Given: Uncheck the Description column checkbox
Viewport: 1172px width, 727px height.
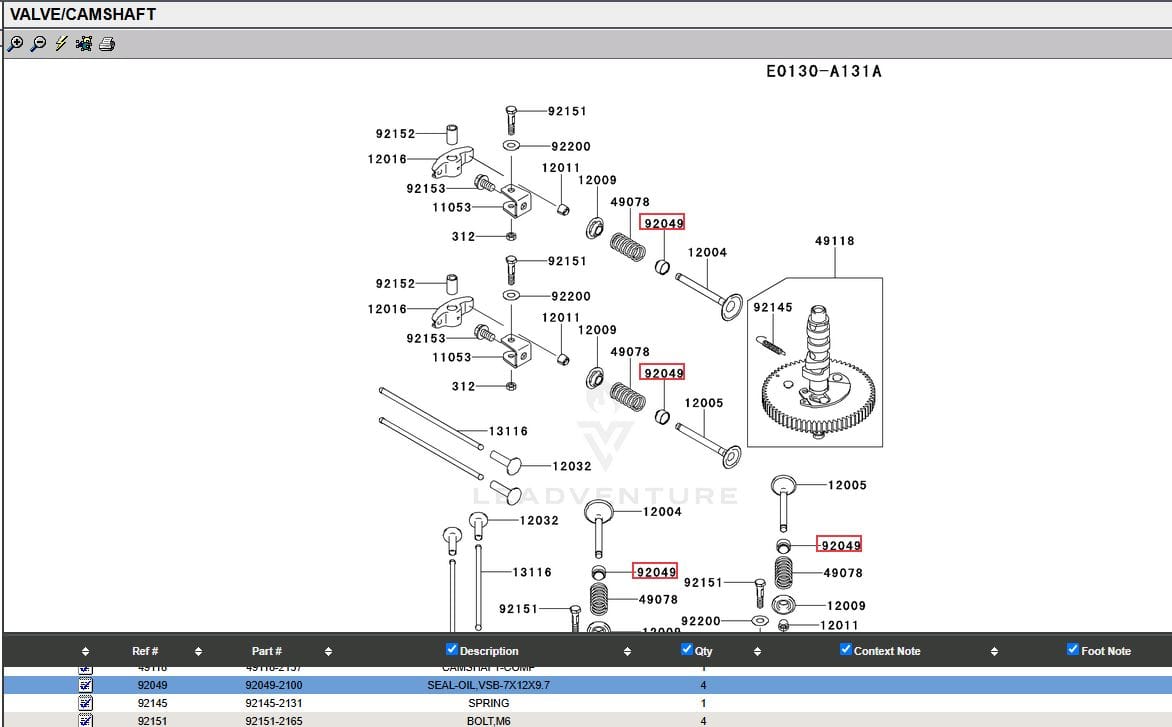Looking at the screenshot, I should [x=452, y=650].
